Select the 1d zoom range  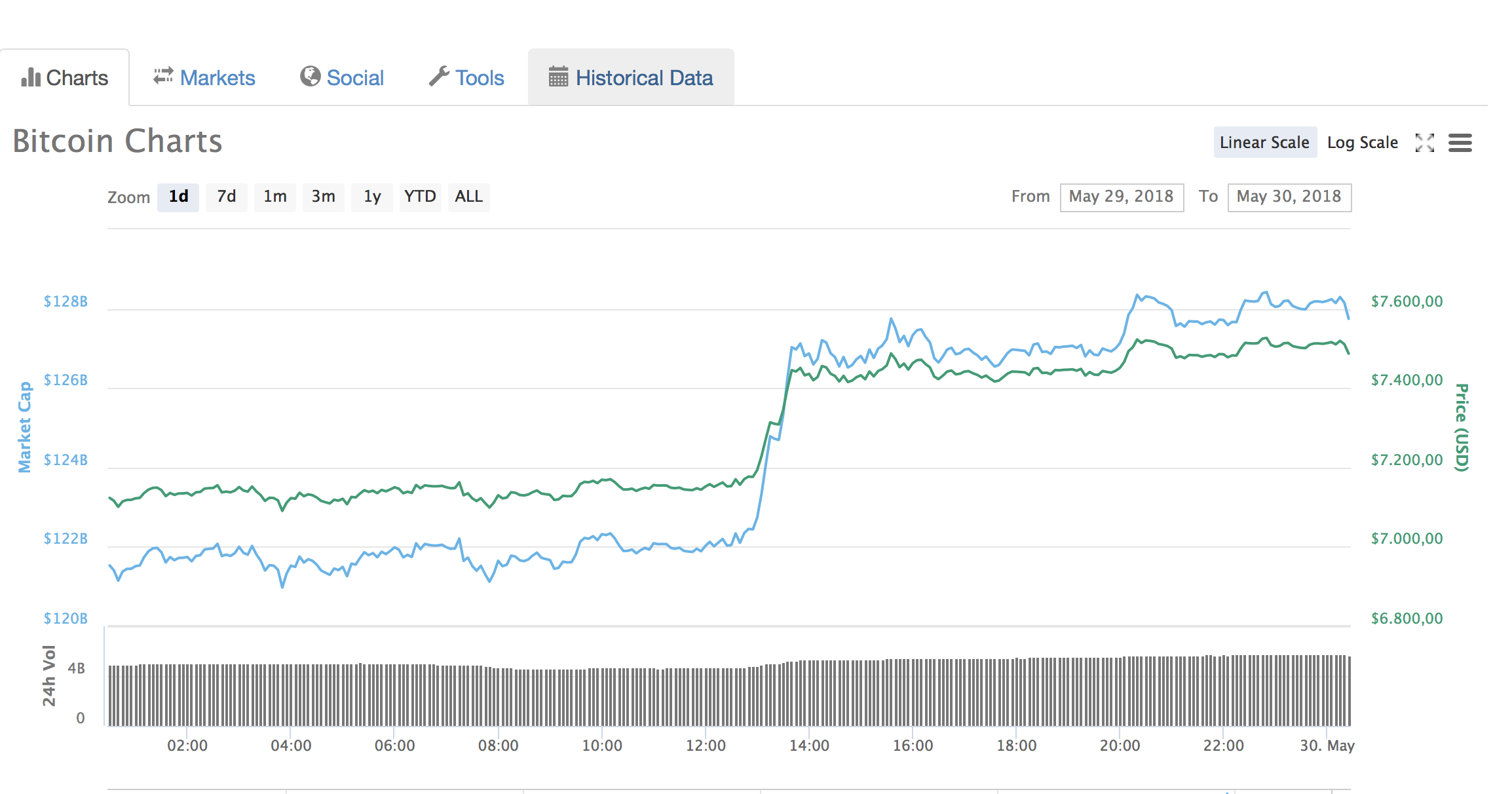click(x=178, y=197)
